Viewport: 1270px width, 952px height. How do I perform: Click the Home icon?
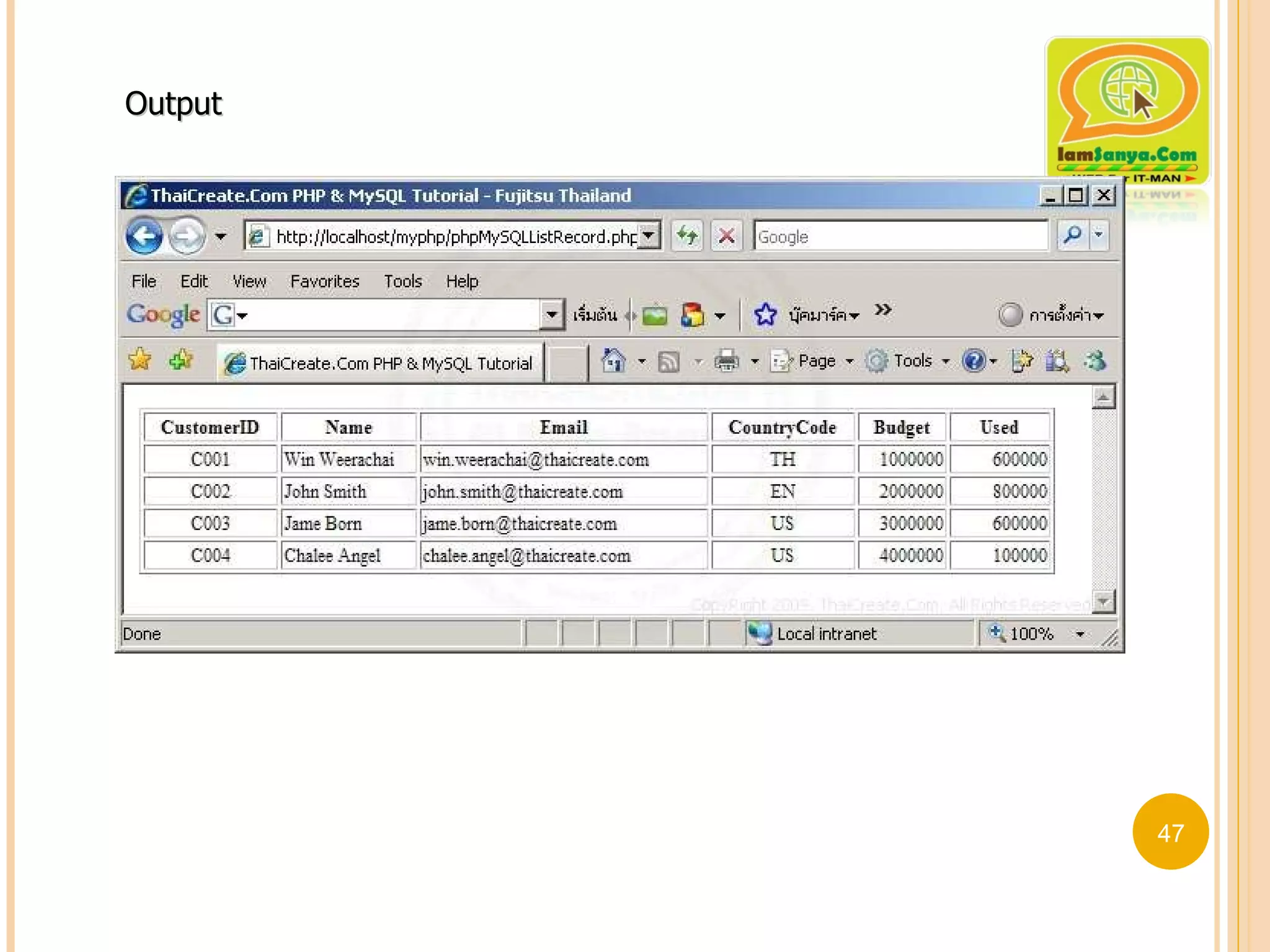coord(613,360)
